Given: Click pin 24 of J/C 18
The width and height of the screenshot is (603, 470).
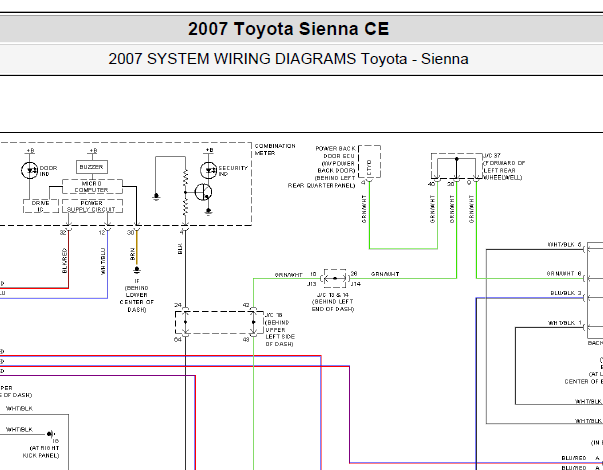Looking at the screenshot, I should 177,305.
